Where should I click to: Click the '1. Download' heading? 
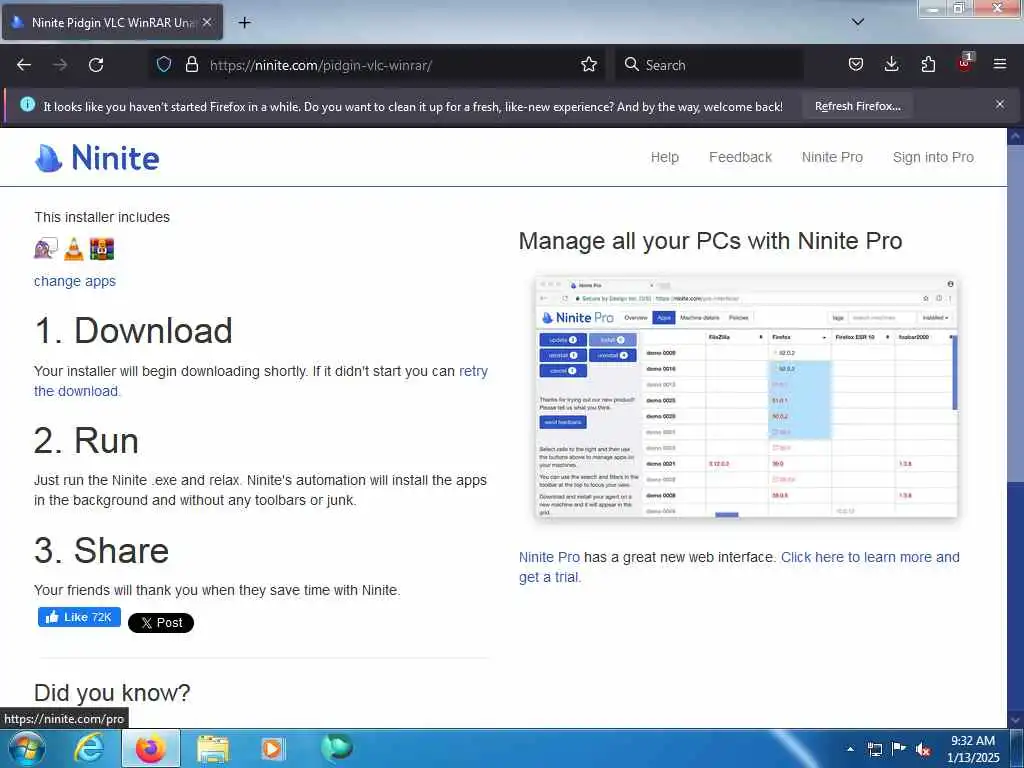pos(133,330)
